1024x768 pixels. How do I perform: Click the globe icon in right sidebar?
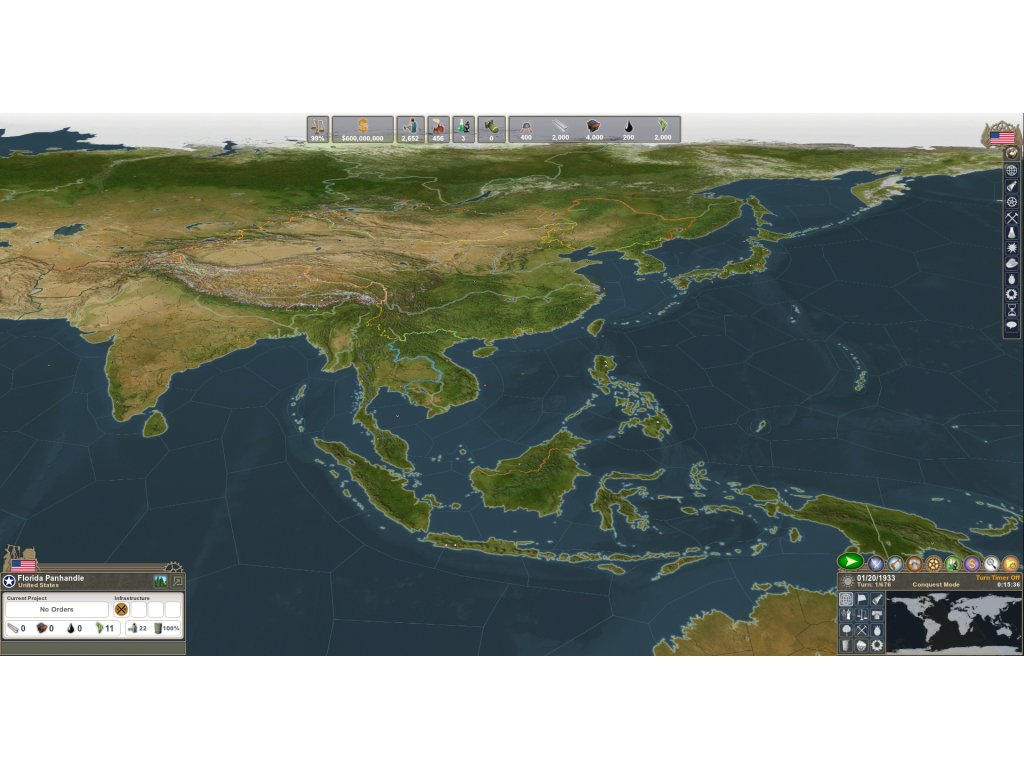pos(1012,170)
